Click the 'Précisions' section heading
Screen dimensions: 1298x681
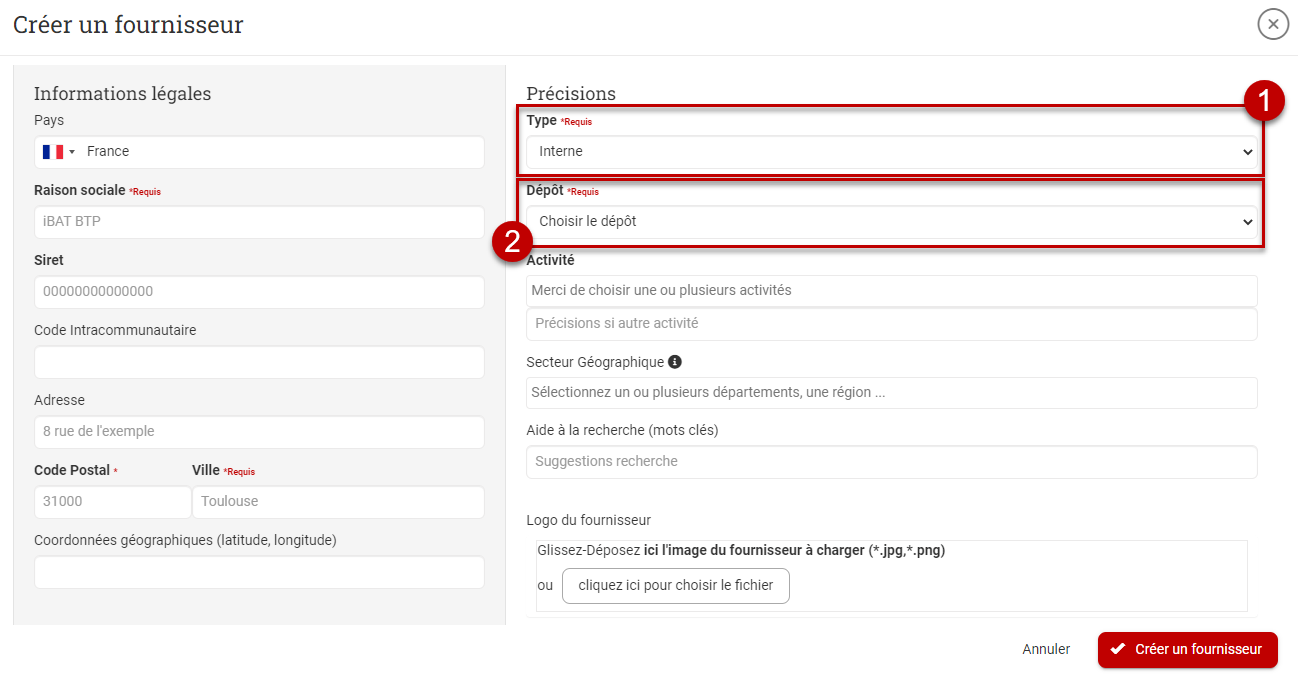(571, 93)
